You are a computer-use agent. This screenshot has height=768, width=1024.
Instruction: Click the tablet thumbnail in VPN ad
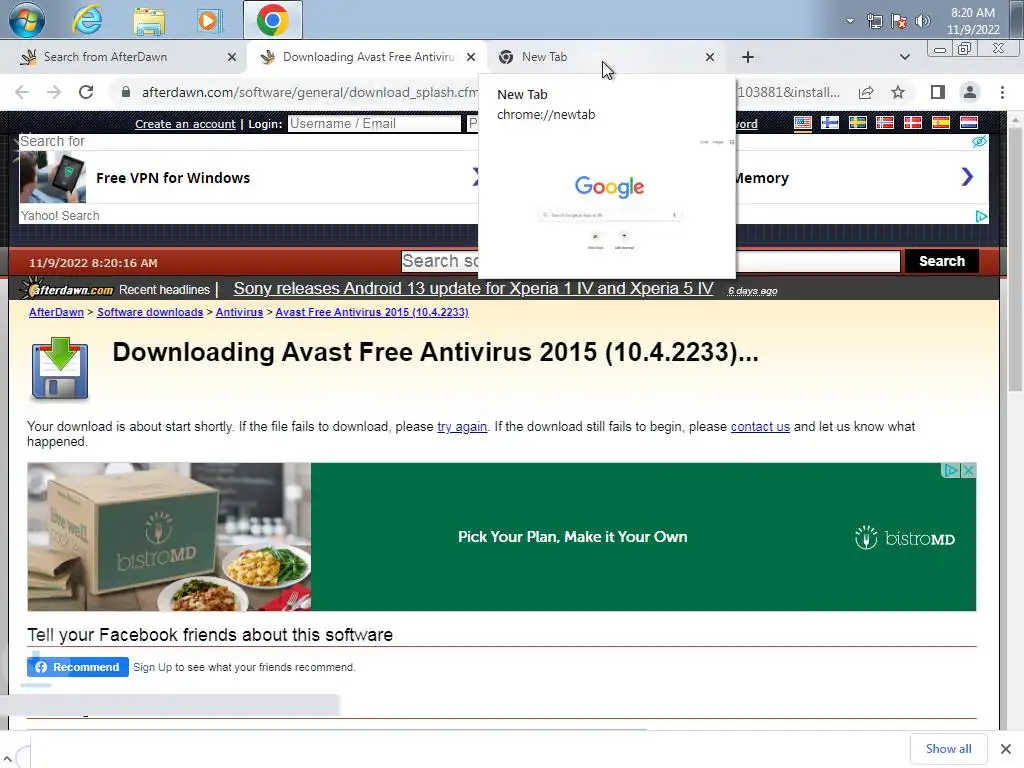[x=52, y=177]
